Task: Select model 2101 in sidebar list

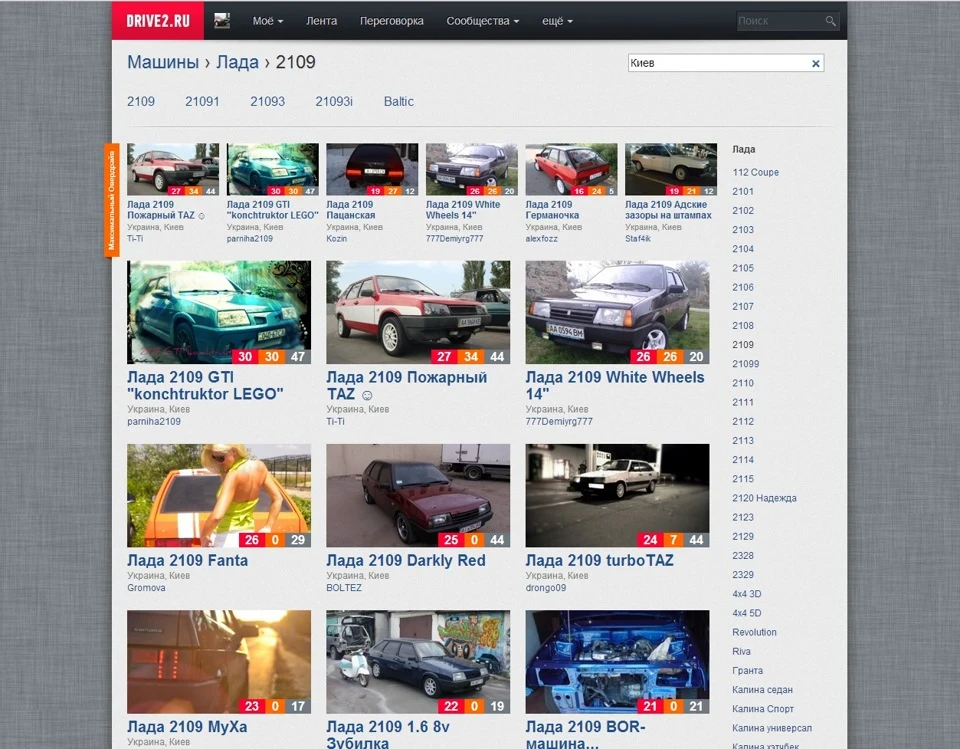Action: click(743, 192)
